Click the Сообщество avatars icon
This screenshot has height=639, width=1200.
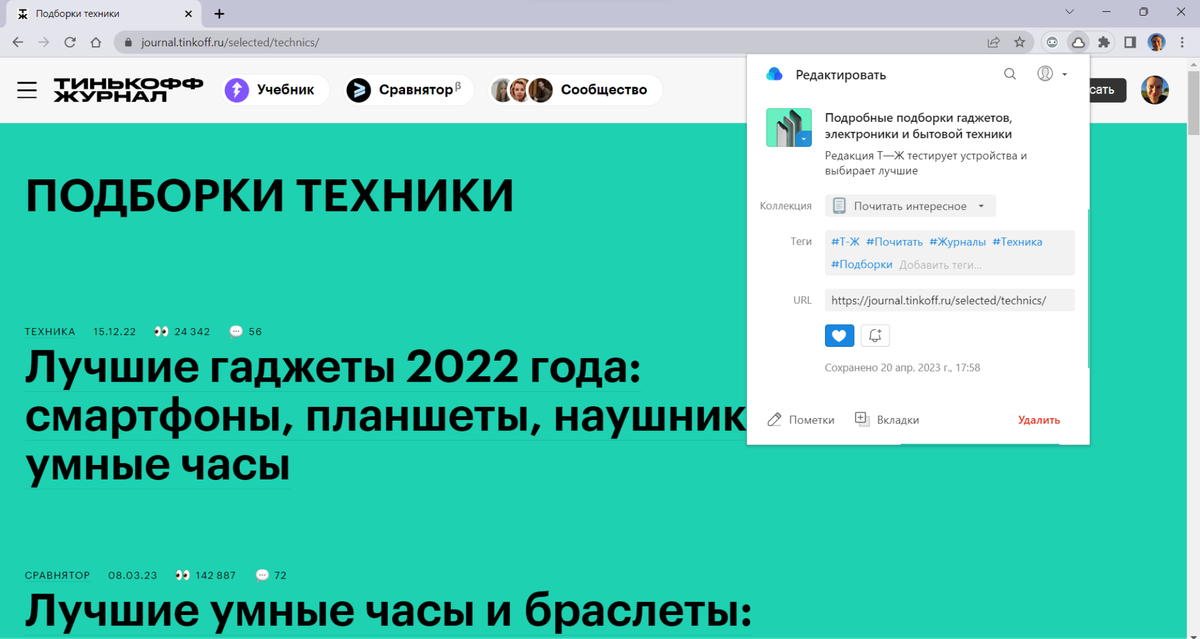[521, 90]
